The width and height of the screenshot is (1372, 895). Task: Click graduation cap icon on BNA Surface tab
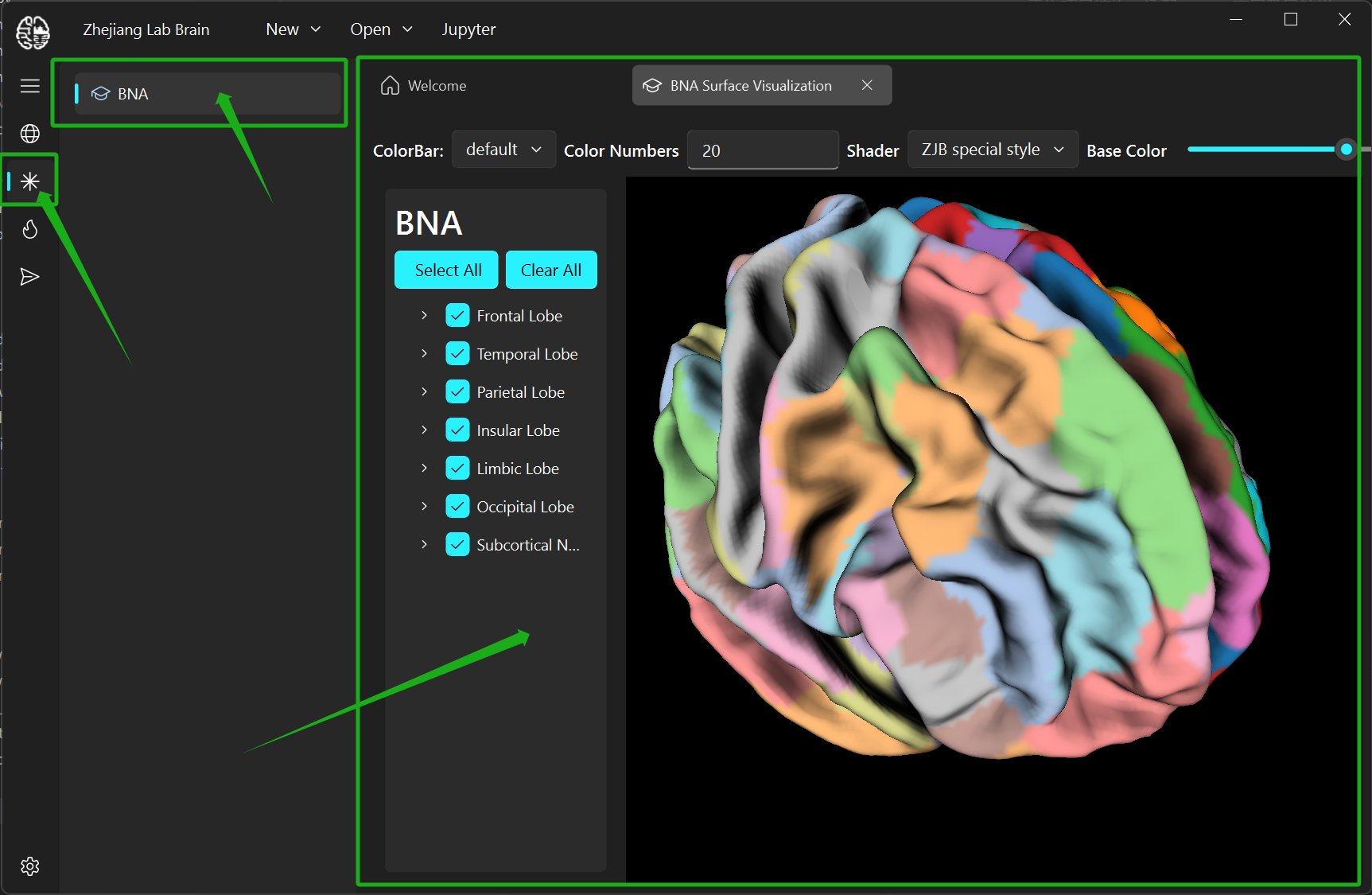click(652, 85)
